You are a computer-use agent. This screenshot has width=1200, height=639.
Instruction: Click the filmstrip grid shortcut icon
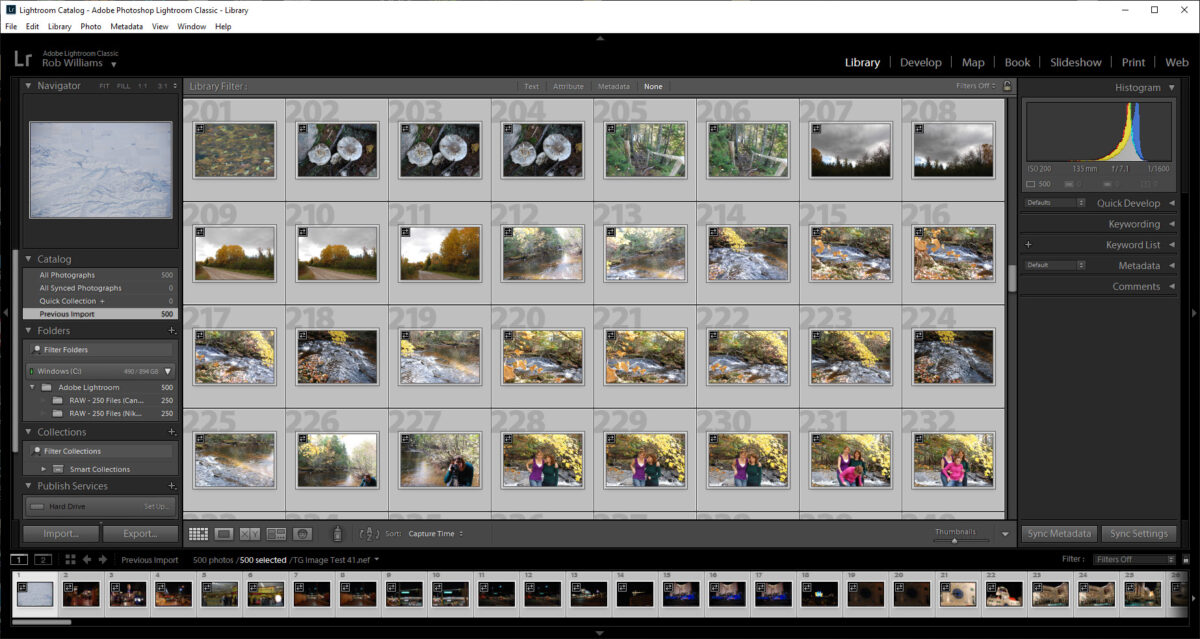pos(70,560)
